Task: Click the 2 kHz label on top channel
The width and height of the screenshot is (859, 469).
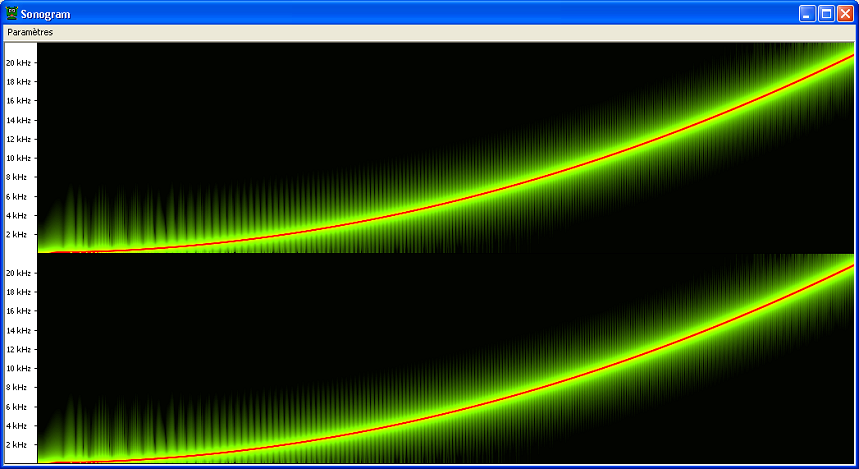Action: (16, 234)
